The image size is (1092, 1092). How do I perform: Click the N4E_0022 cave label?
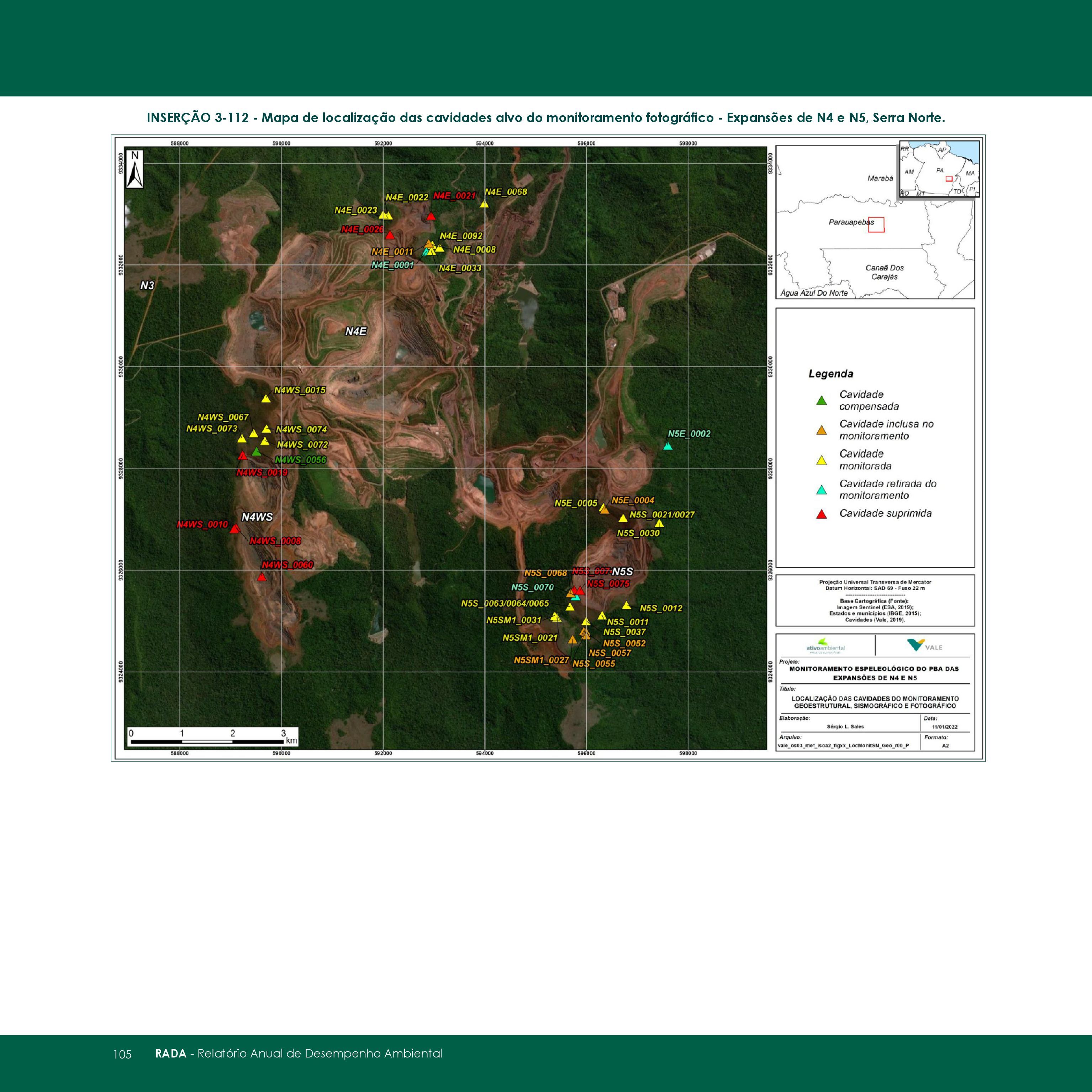pos(407,197)
